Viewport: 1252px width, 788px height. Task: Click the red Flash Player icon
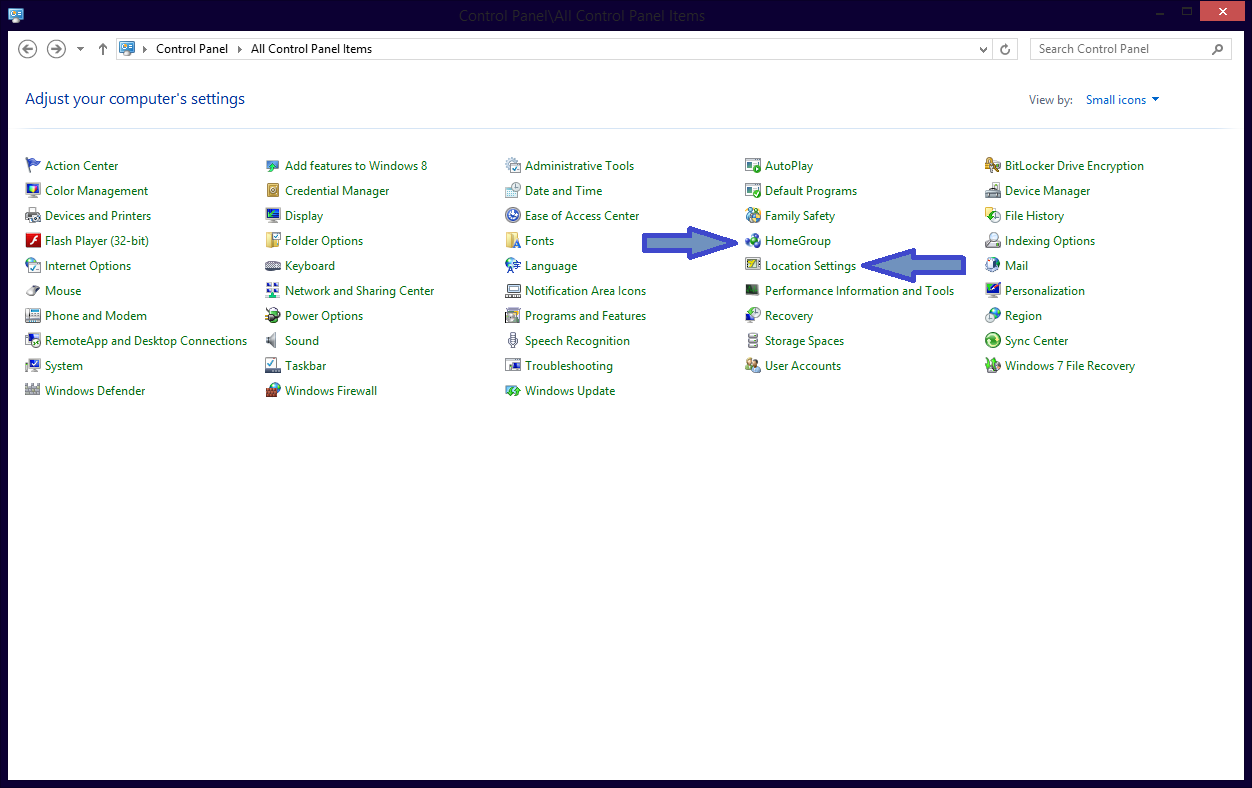click(33, 241)
